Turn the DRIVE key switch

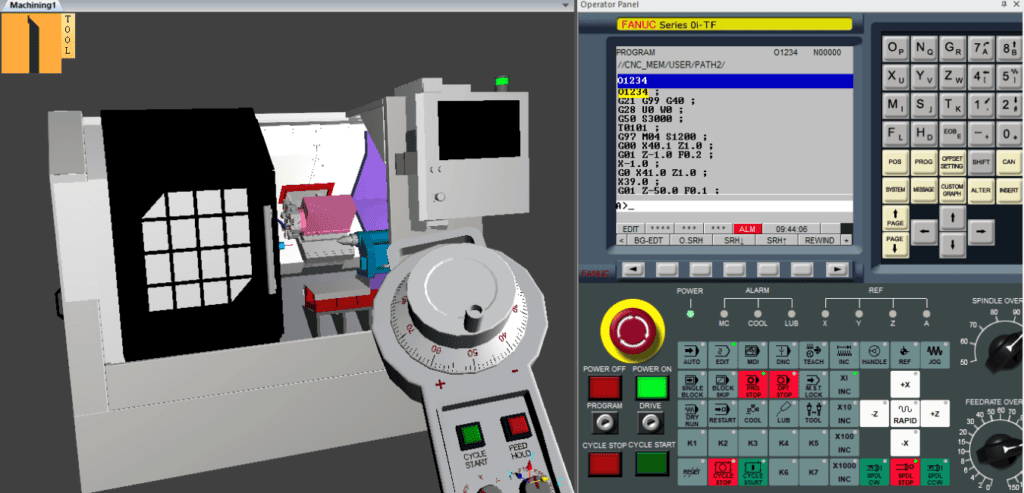(649, 424)
